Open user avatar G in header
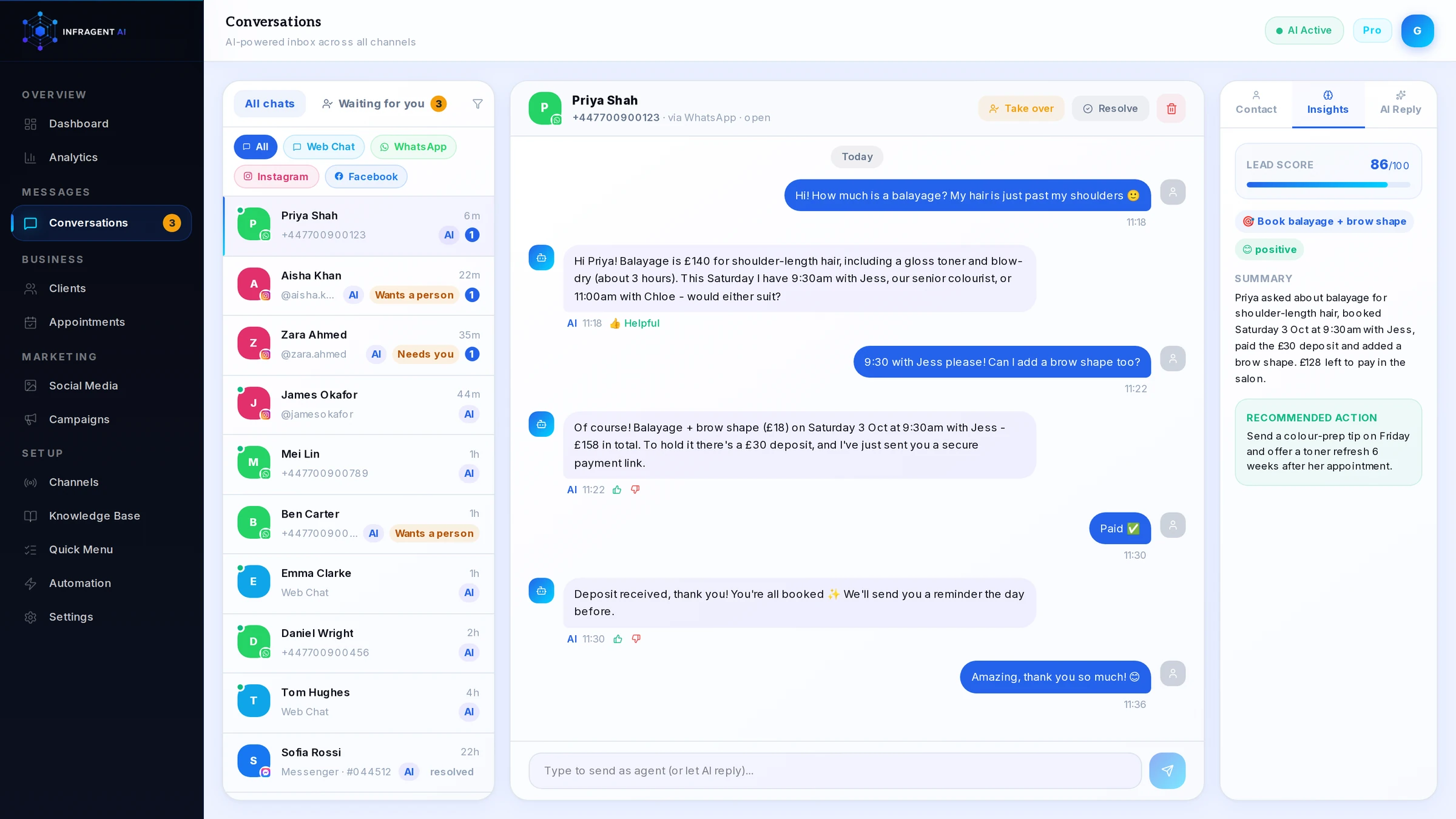Screen dimensions: 1456x819 (x=1417, y=31)
